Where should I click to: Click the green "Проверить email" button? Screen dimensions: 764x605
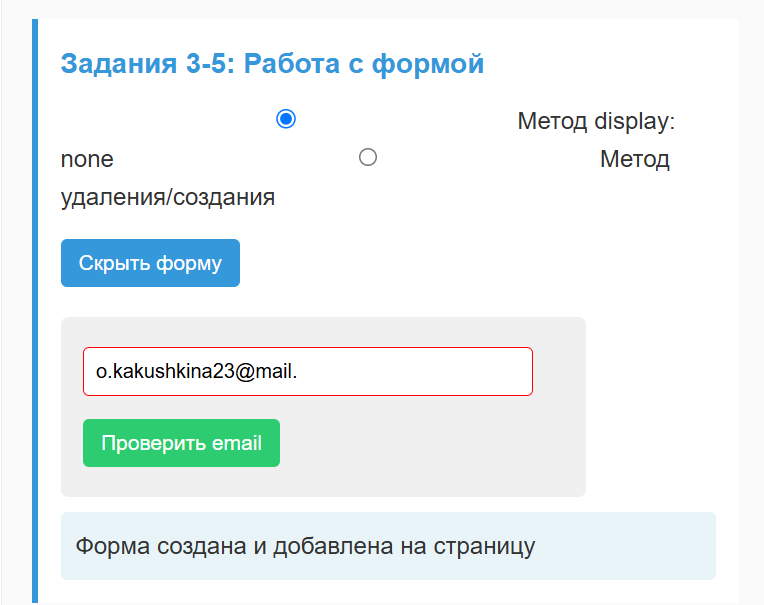click(x=181, y=443)
